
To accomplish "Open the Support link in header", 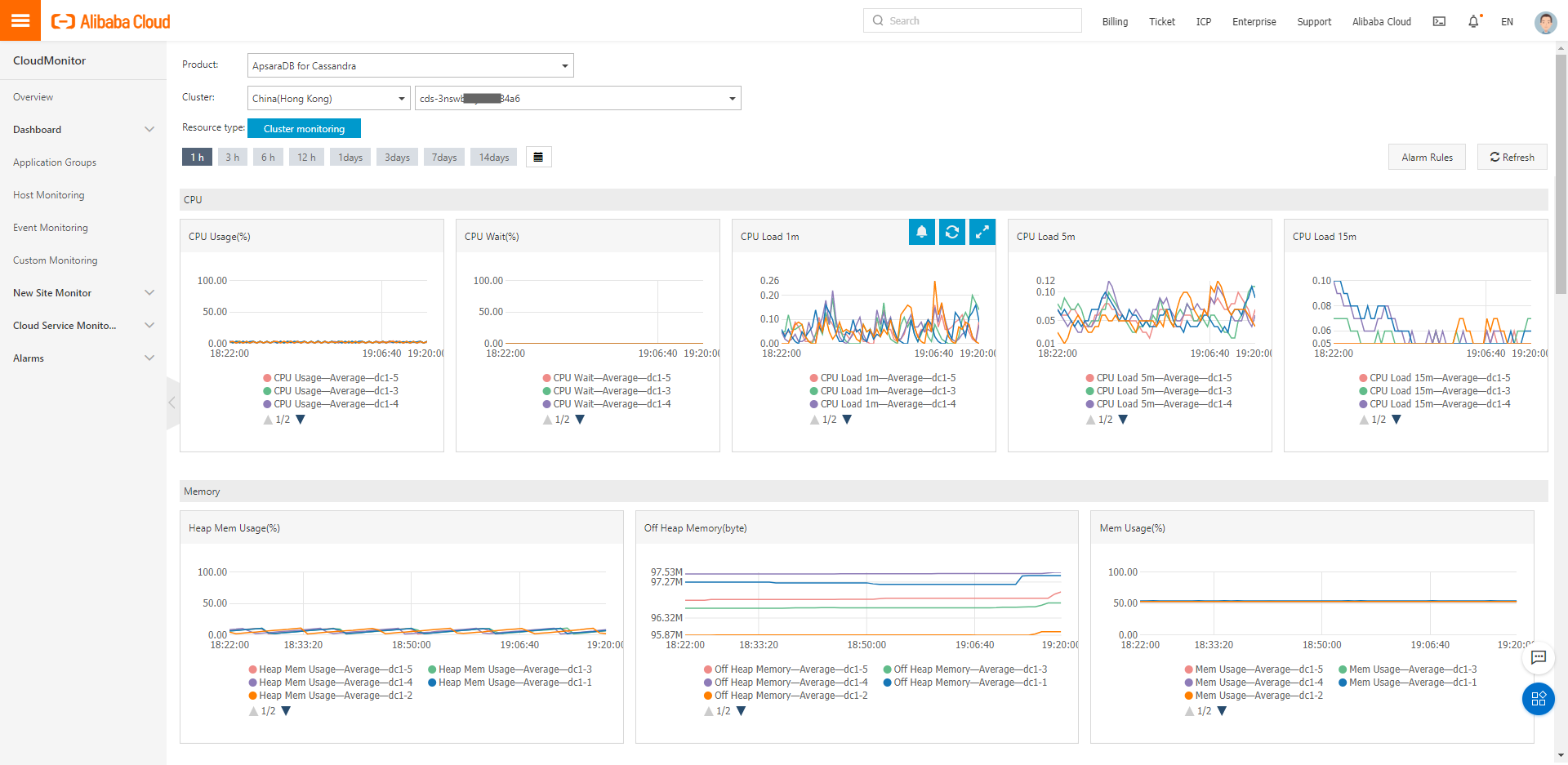I will point(1314,22).
